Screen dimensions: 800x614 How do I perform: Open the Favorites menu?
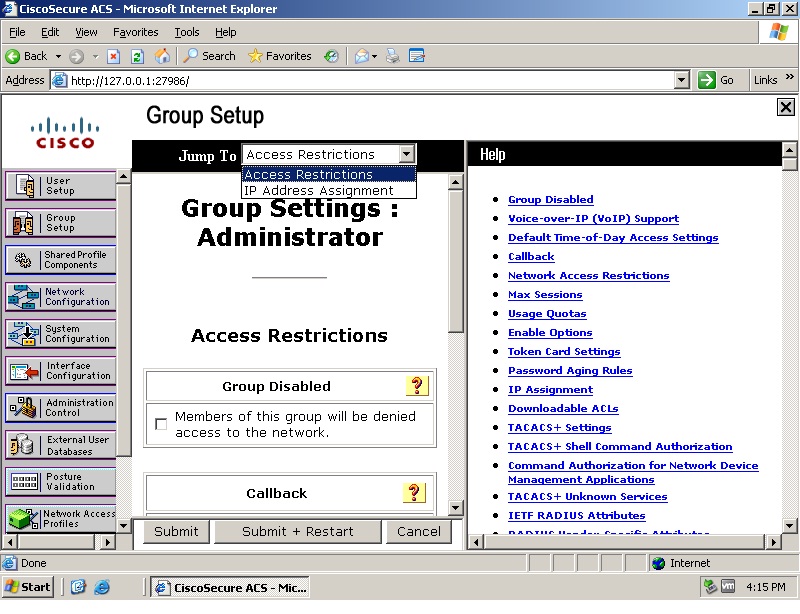click(x=136, y=32)
